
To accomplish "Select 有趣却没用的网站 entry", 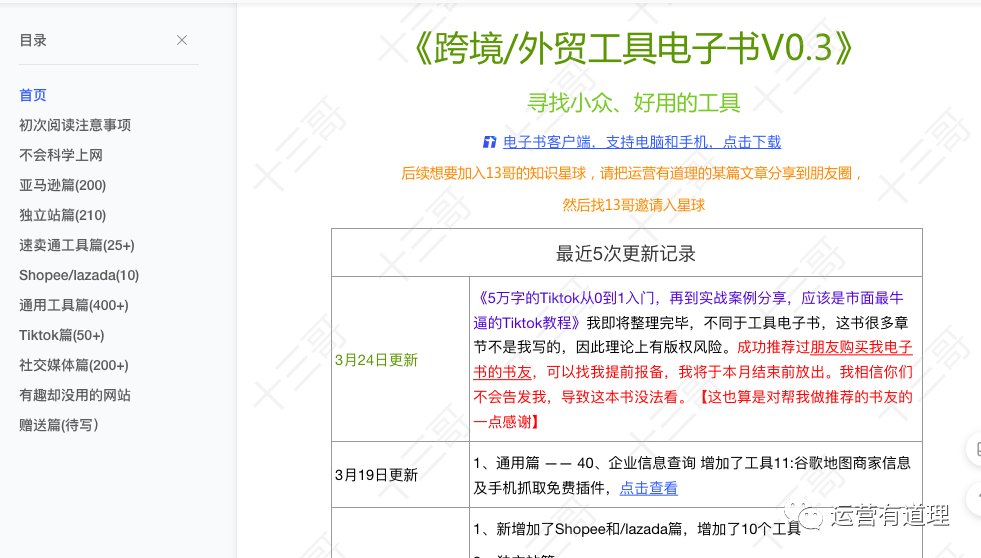I will click(x=75, y=395).
